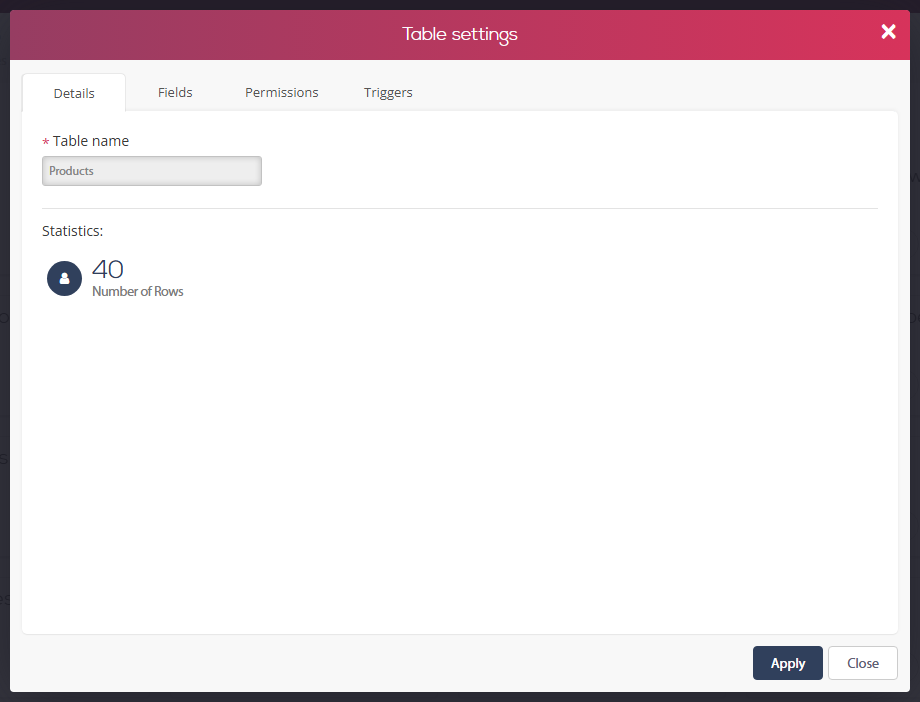Screen dimensions: 920x702
Task: Click the Table name field label
Action: 91,141
